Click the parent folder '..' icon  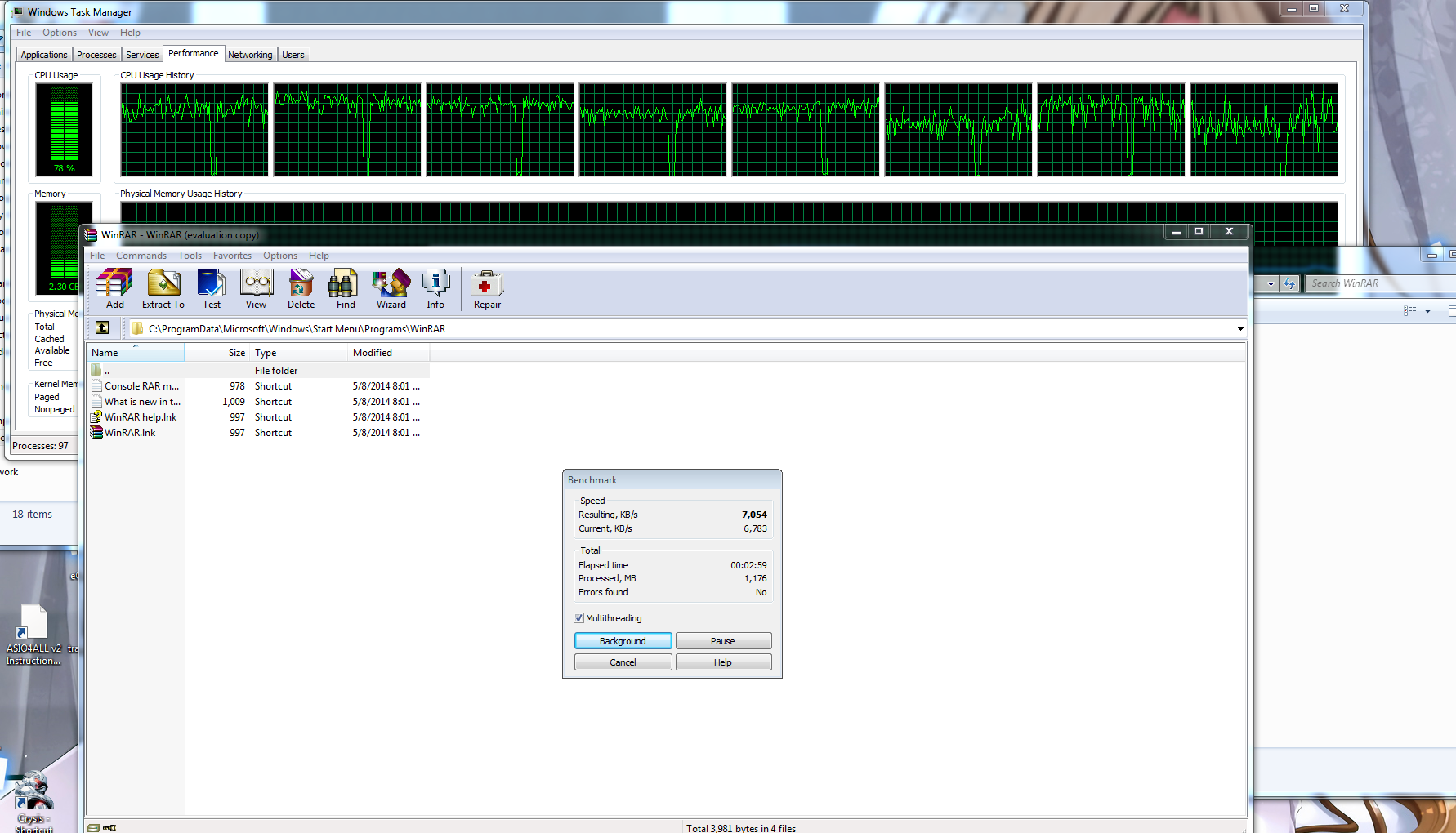(x=96, y=370)
